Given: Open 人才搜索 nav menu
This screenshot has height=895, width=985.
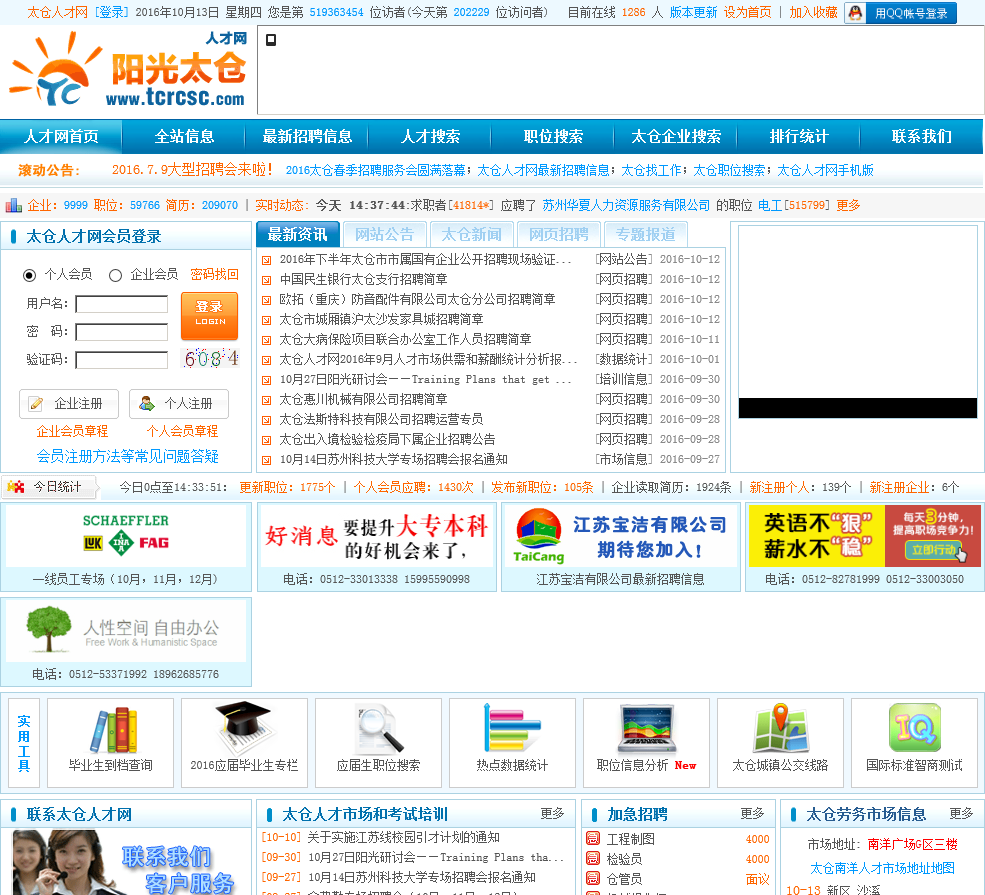Looking at the screenshot, I should coord(430,136).
